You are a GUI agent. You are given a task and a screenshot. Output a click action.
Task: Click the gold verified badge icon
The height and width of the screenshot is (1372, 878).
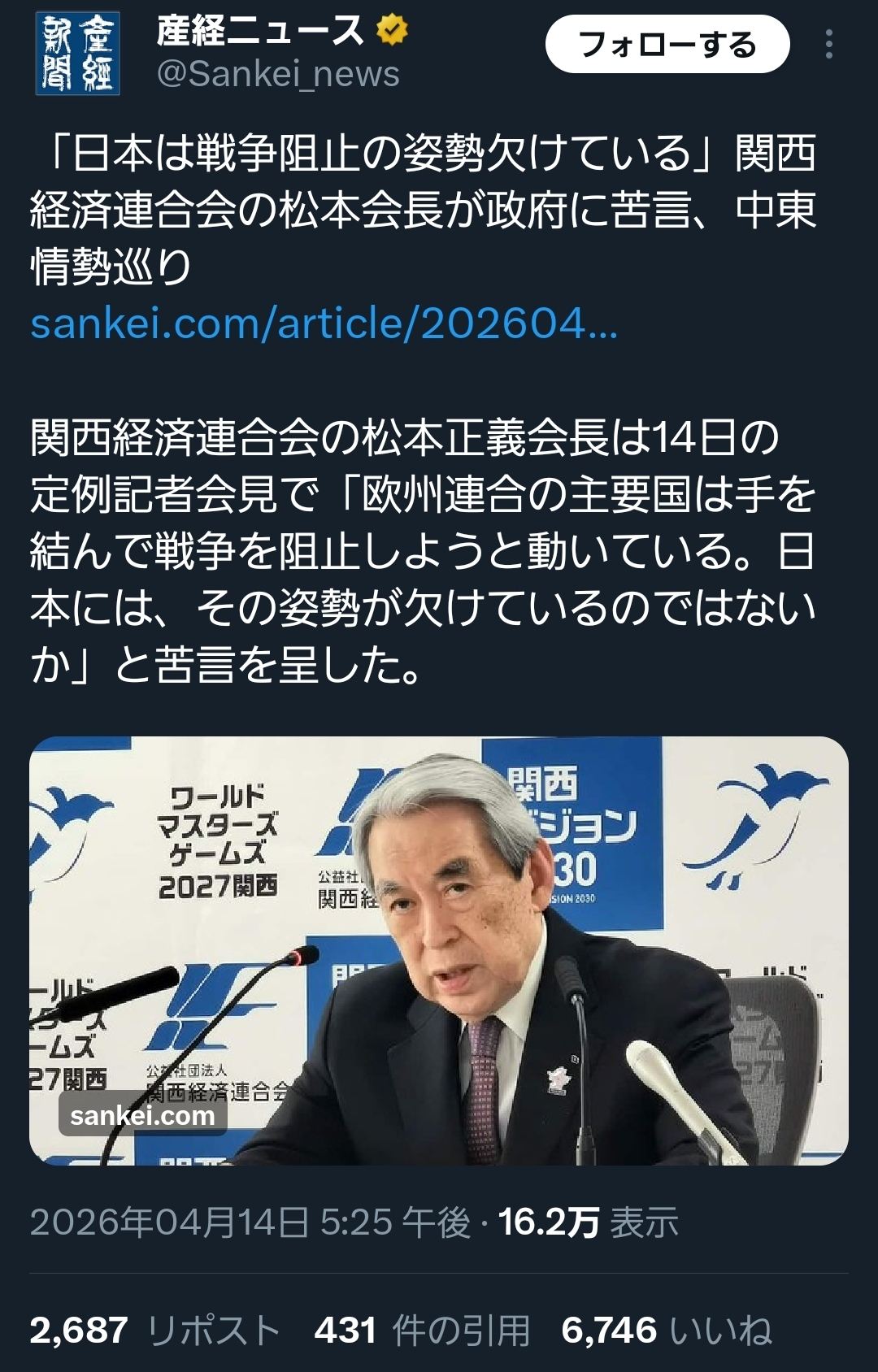tap(392, 31)
